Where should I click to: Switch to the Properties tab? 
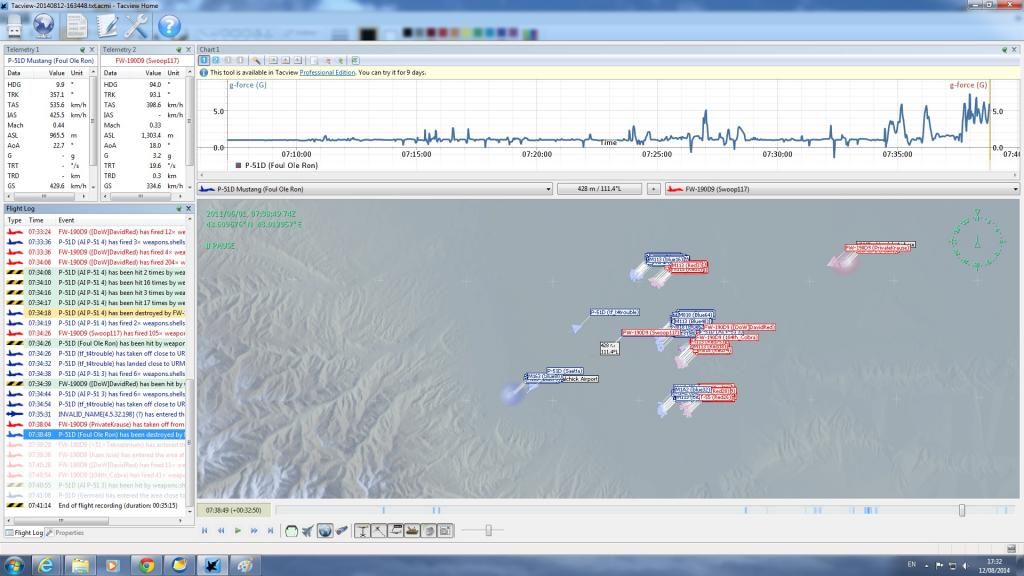click(x=68, y=533)
